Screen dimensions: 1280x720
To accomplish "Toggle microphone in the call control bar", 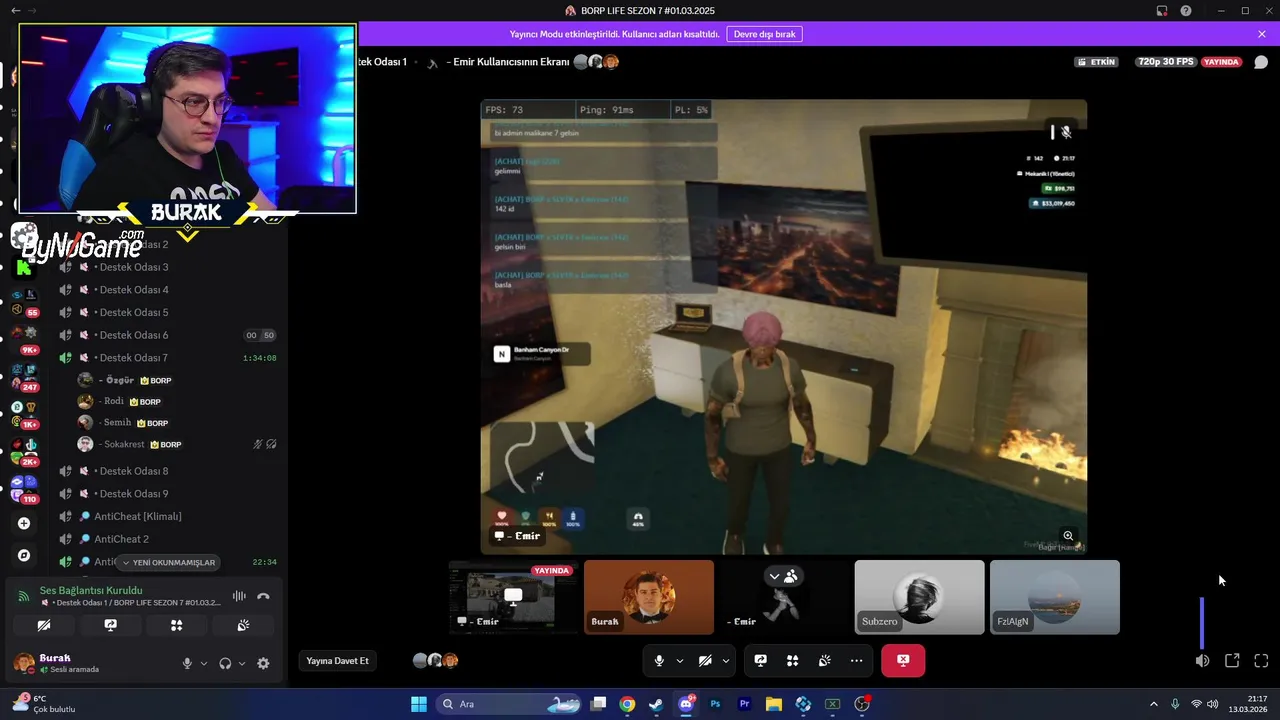I will tap(659, 661).
